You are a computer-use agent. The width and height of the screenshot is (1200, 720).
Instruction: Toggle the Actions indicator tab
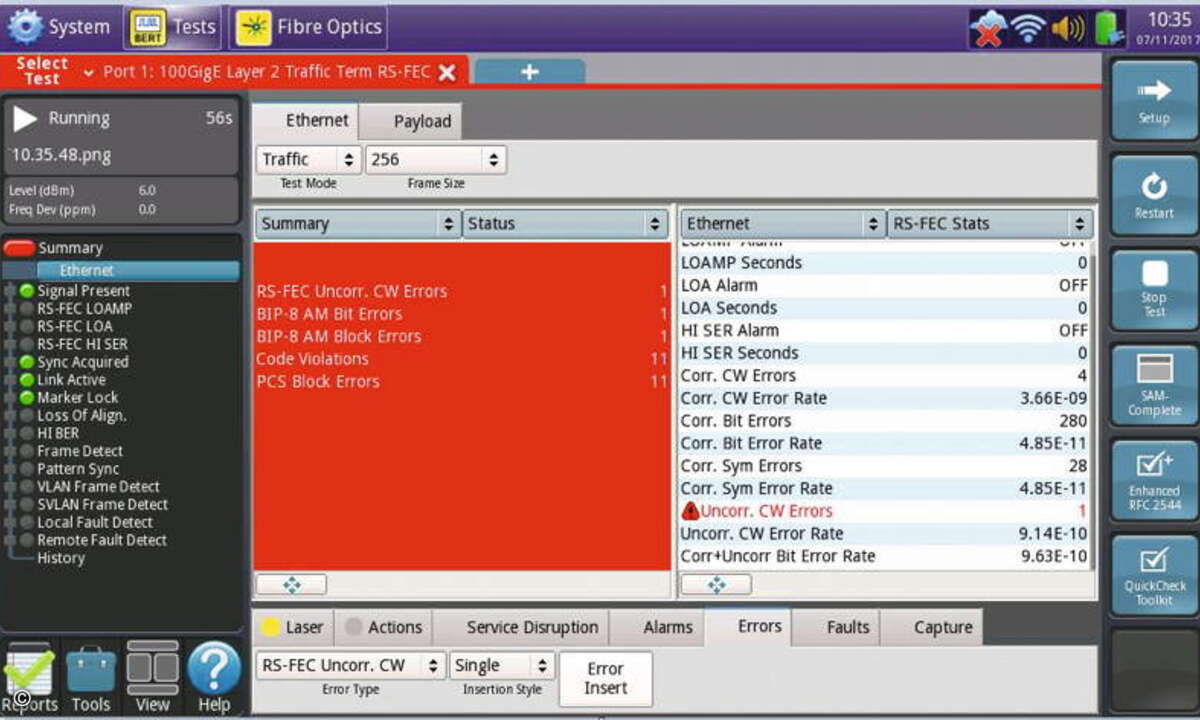[384, 627]
